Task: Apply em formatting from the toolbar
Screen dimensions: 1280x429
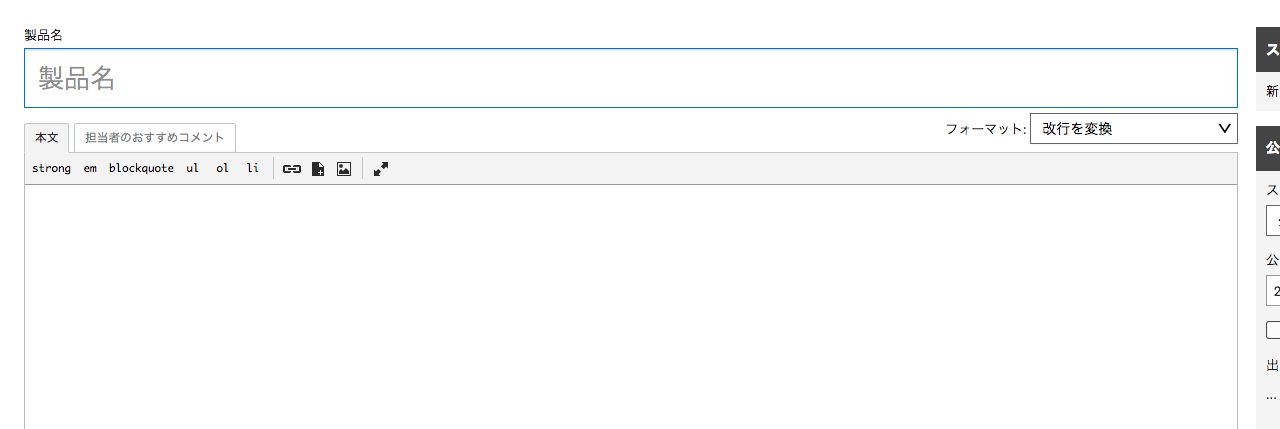Action: pos(90,168)
